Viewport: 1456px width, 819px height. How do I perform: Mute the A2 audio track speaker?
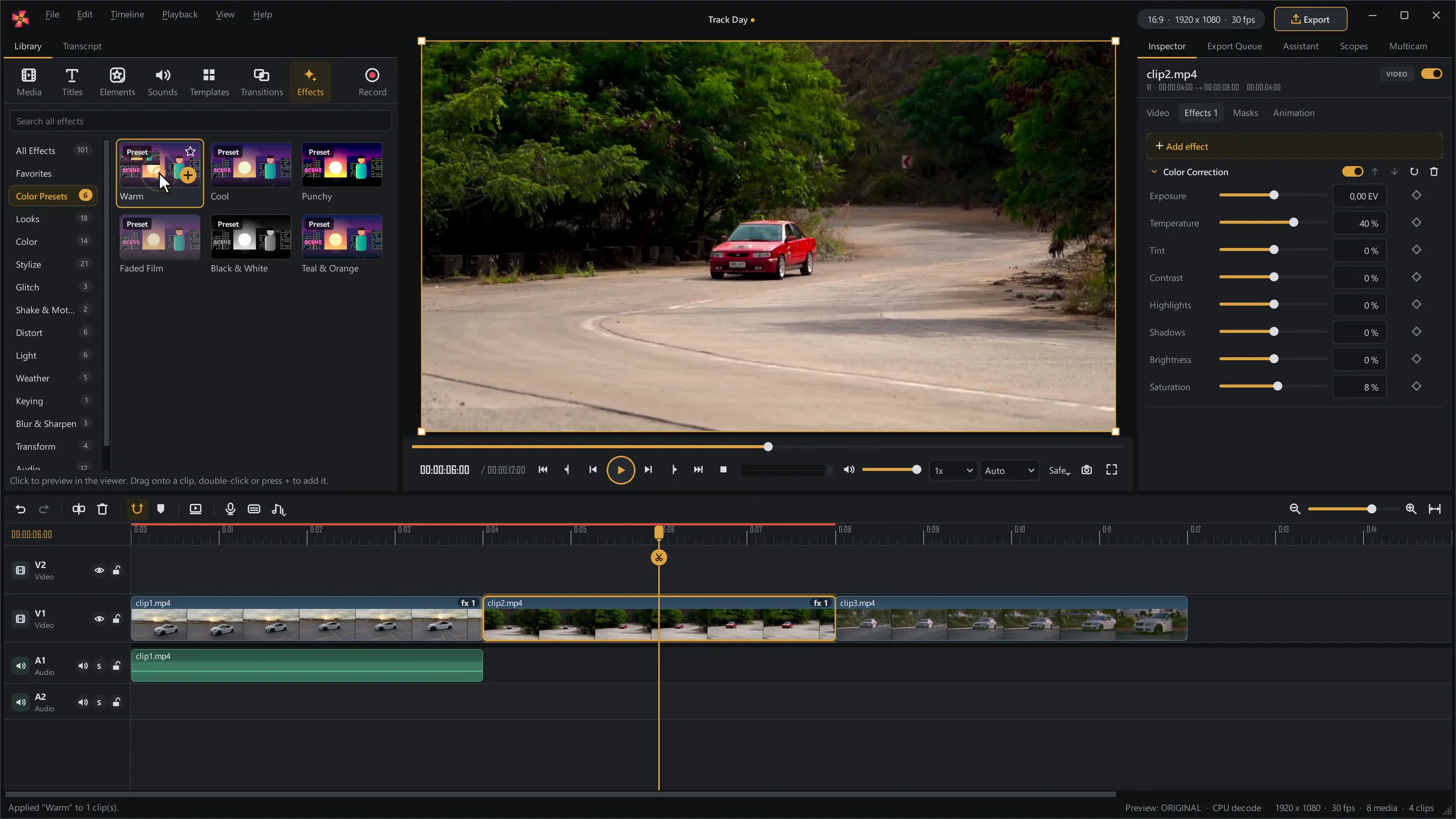click(x=83, y=702)
